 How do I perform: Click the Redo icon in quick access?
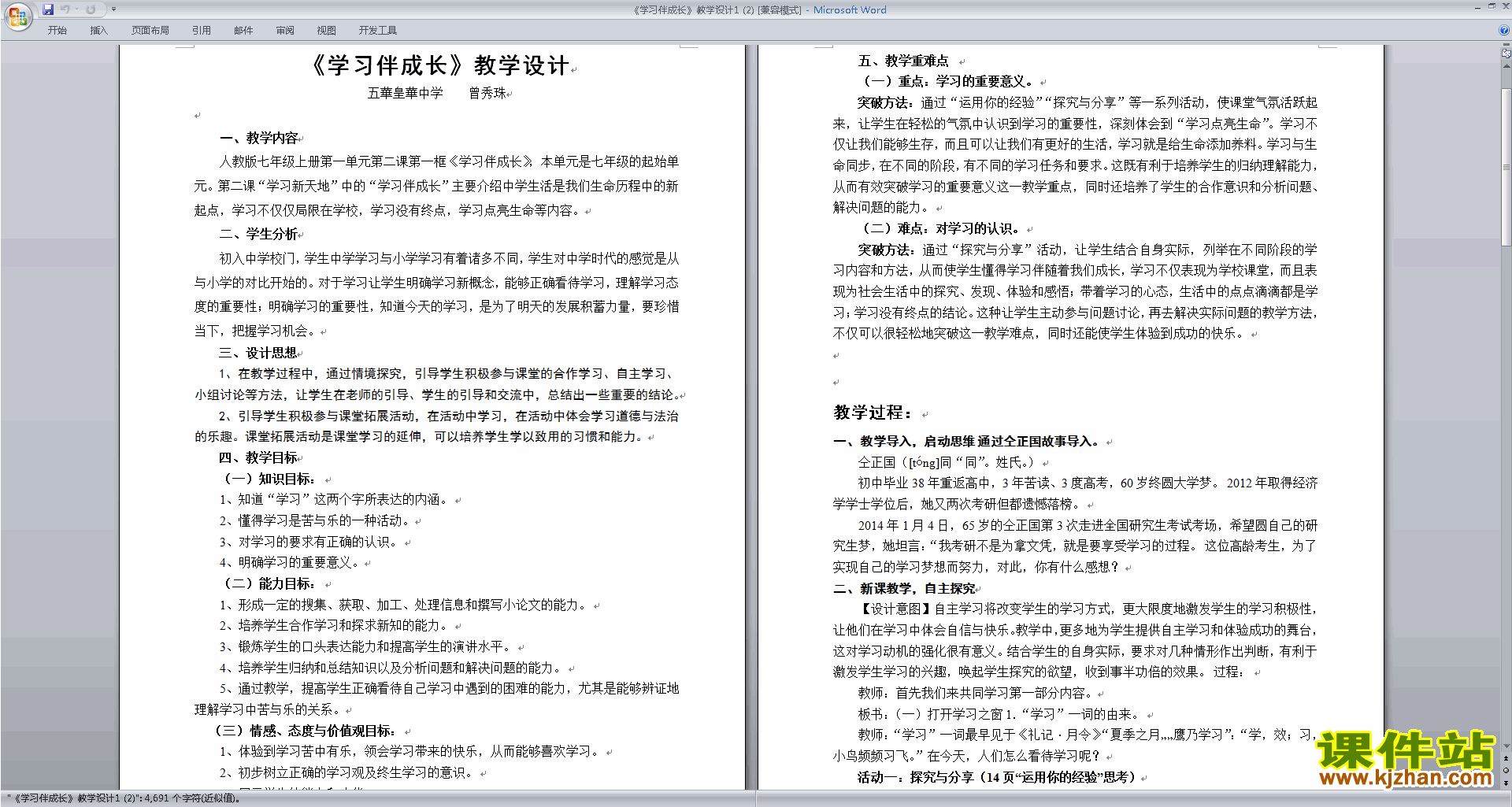pyautogui.click(x=91, y=9)
